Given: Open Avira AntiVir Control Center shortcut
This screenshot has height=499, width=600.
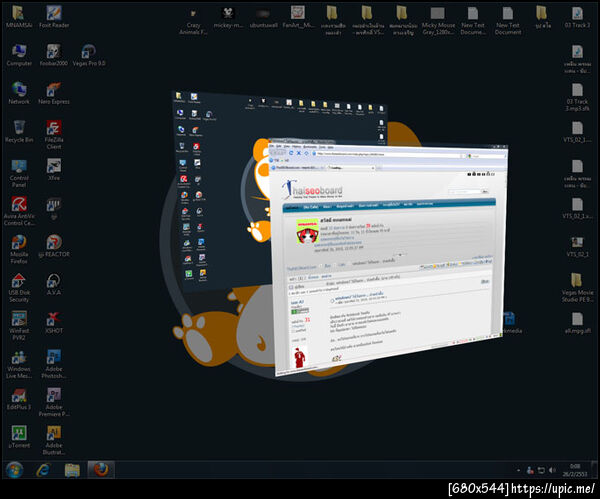Looking at the screenshot, I should pos(19,212).
